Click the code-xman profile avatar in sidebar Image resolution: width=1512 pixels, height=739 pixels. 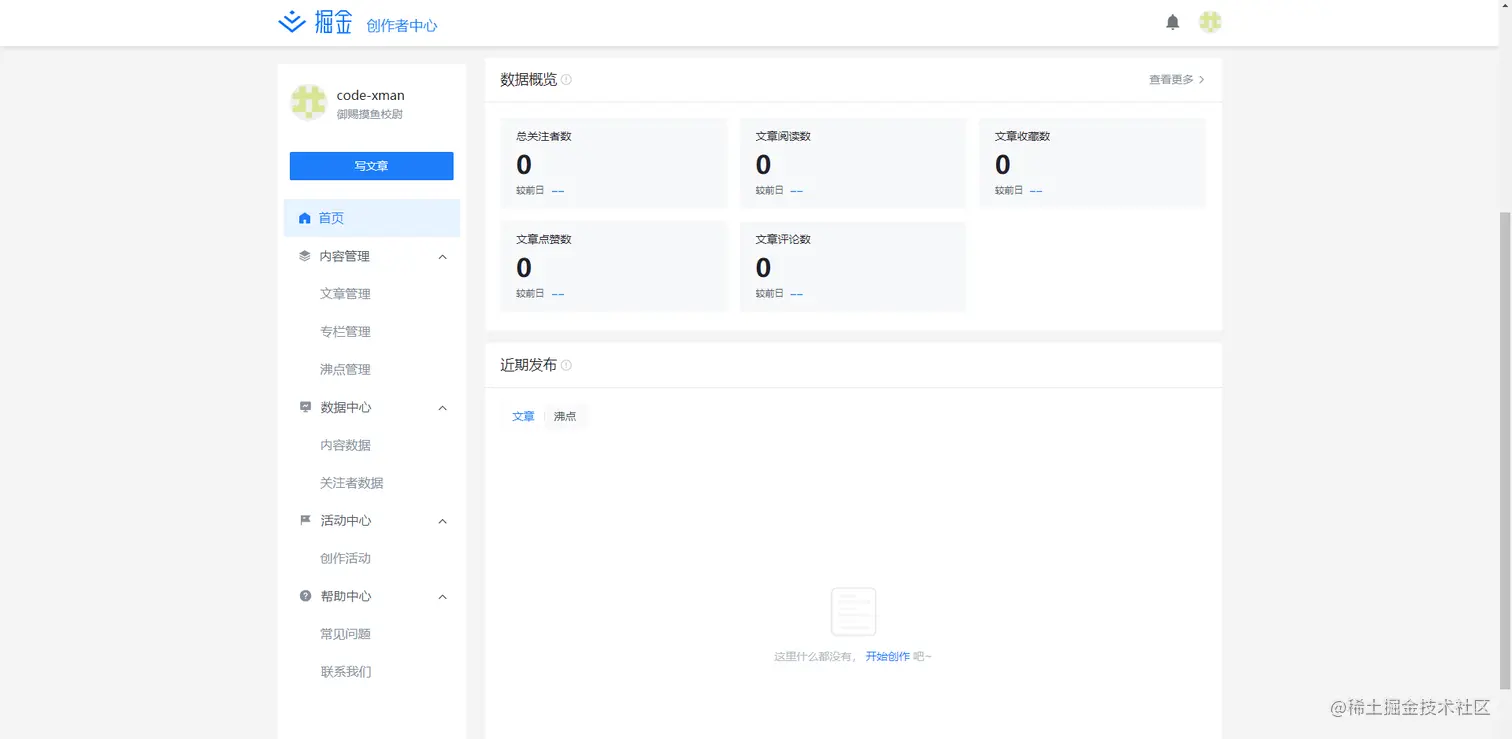308,103
